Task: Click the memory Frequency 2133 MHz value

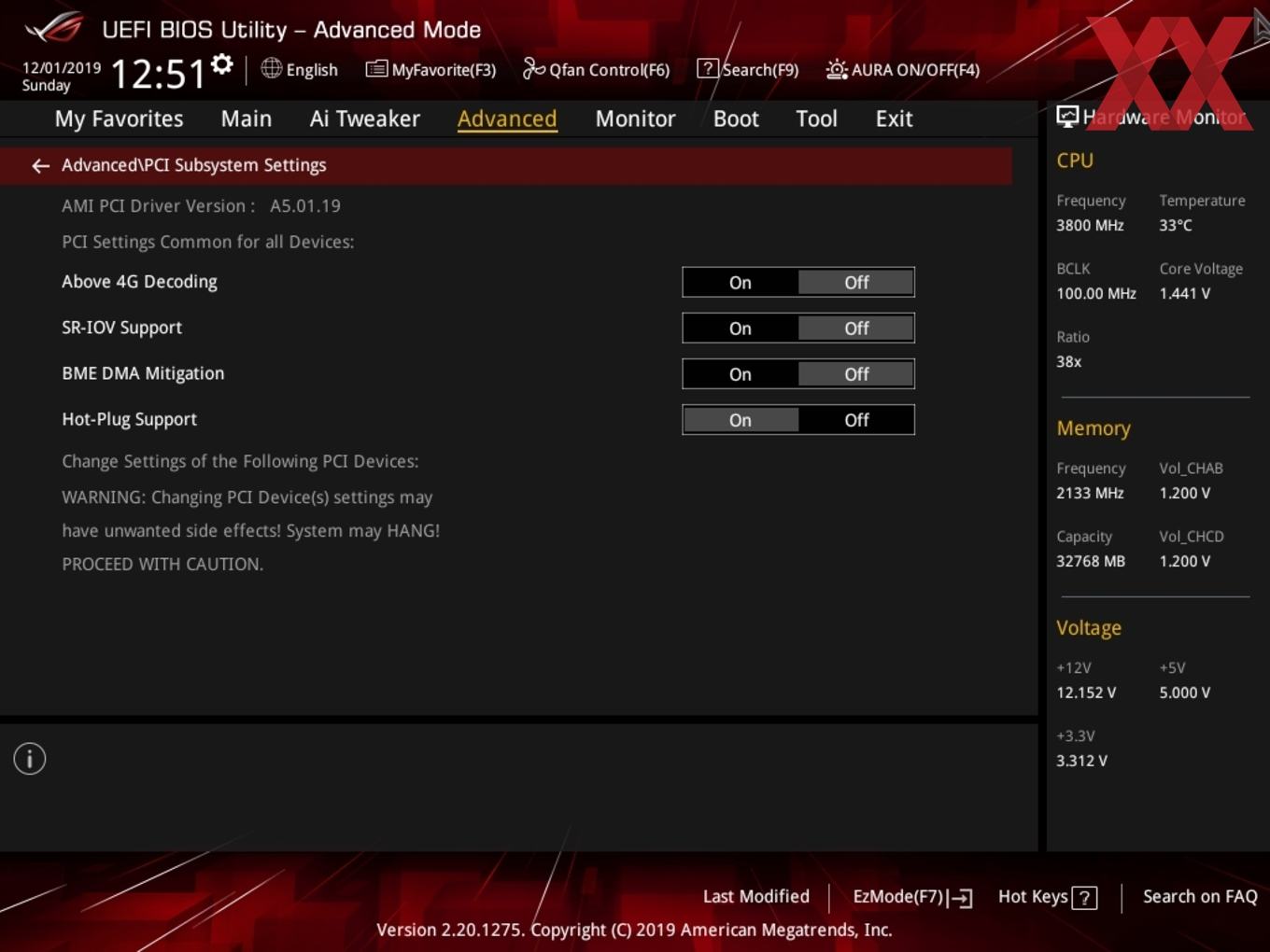Action: 1090,493
